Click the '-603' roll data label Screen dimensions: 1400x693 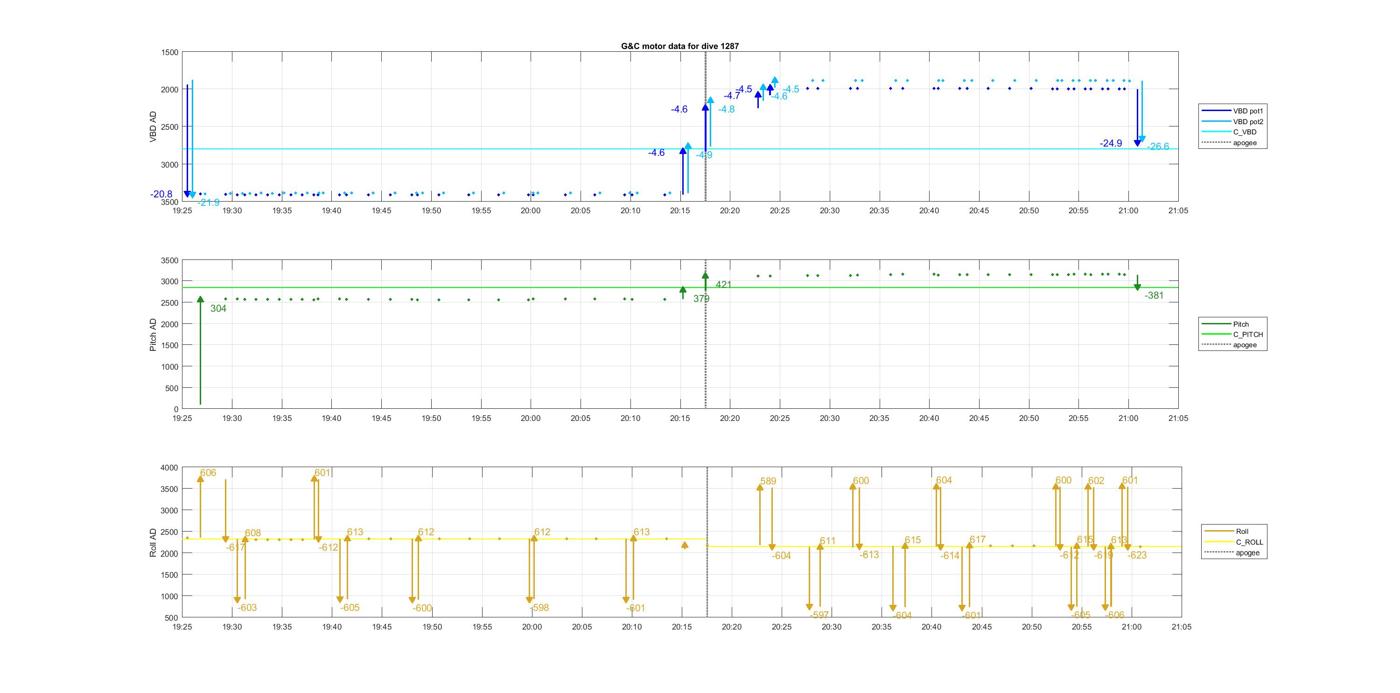[247, 608]
